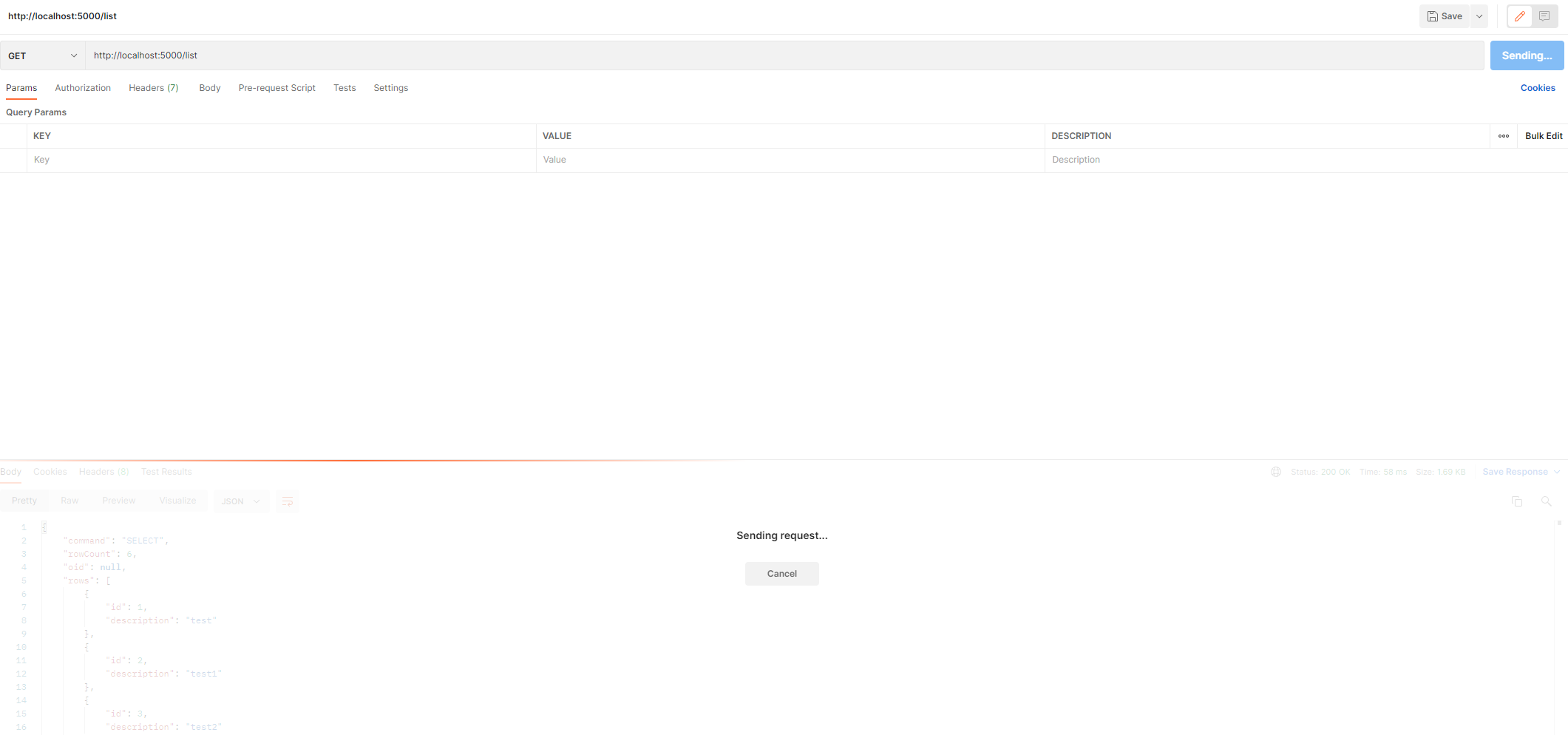Click the Status: 200 OK text
This screenshot has width=1568, height=735.
pos(1320,472)
